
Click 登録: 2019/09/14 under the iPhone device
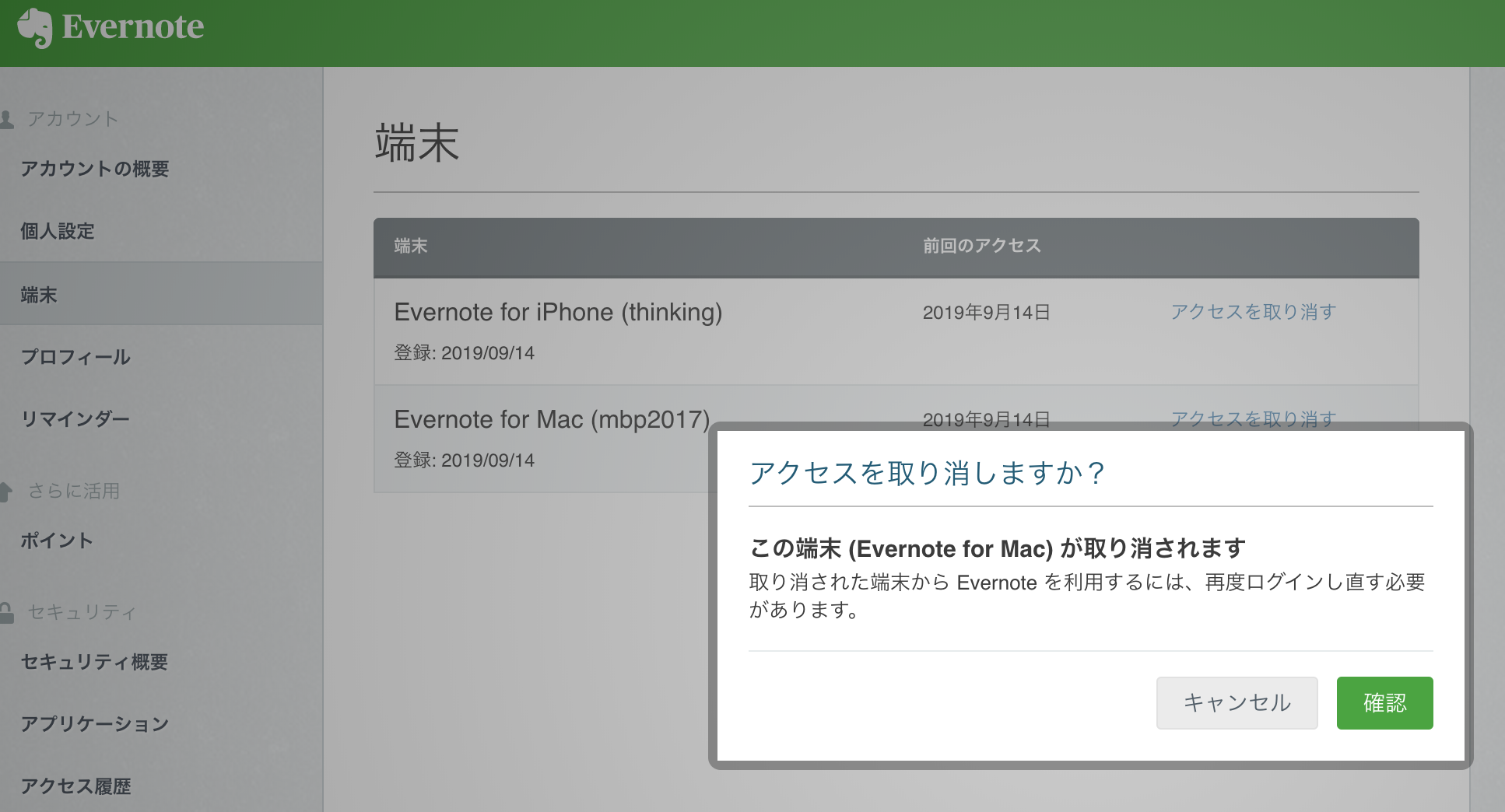(465, 352)
